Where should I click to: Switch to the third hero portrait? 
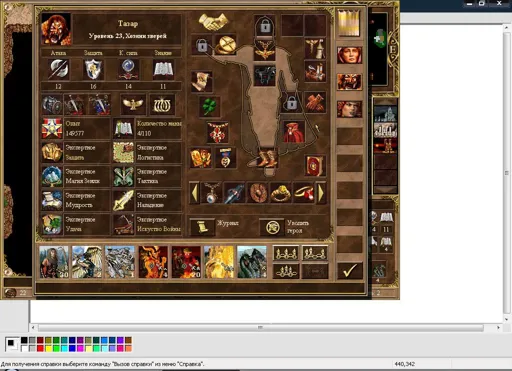click(x=349, y=109)
